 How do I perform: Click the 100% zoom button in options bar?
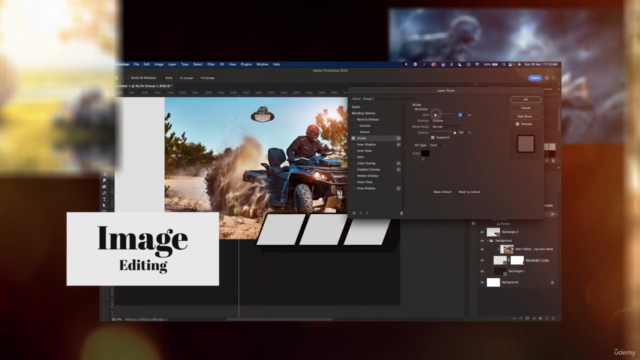169,78
